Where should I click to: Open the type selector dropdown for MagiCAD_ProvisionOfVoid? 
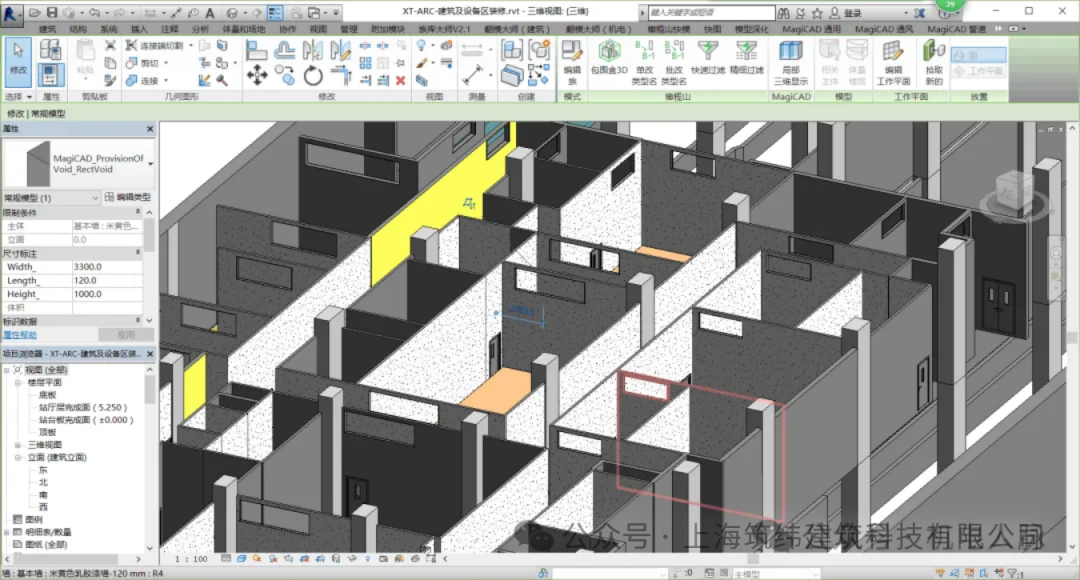tap(150, 164)
